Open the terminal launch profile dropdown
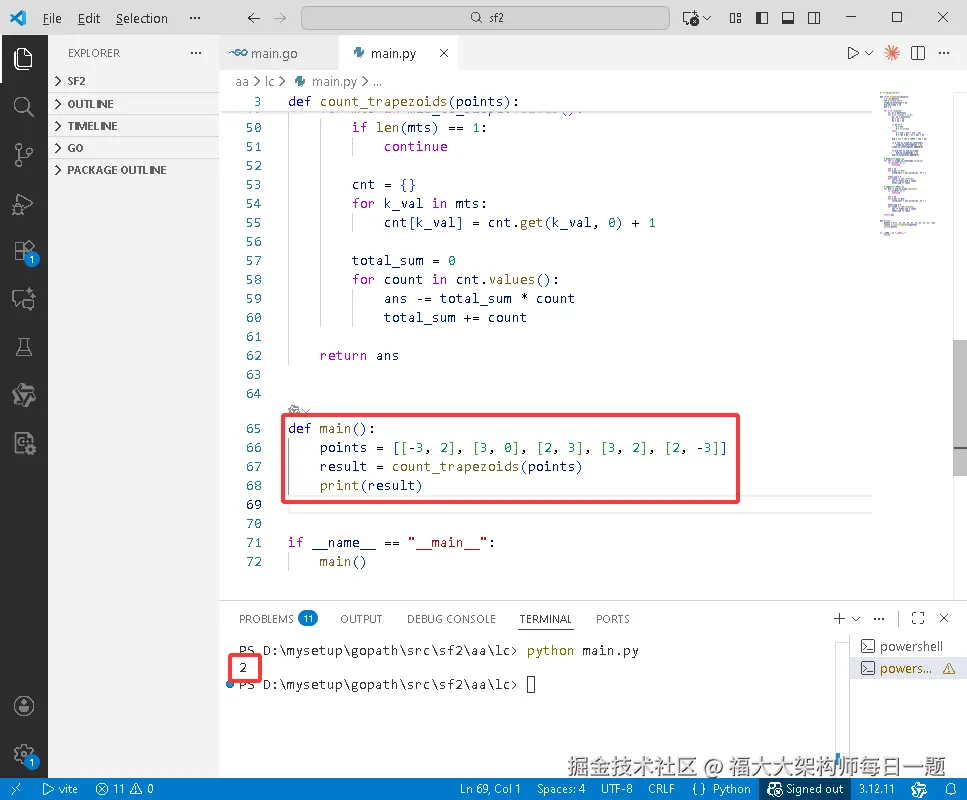The image size is (967, 800). pyautogui.click(x=856, y=618)
